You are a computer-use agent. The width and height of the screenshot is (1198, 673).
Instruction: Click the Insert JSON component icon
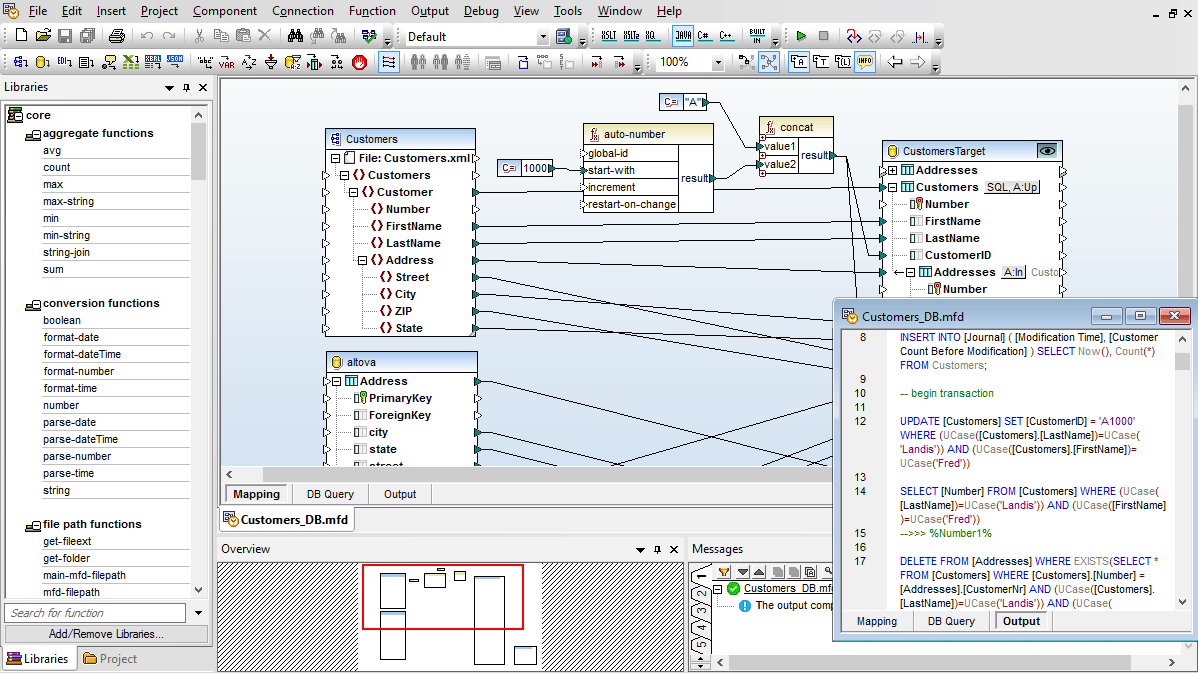174,62
